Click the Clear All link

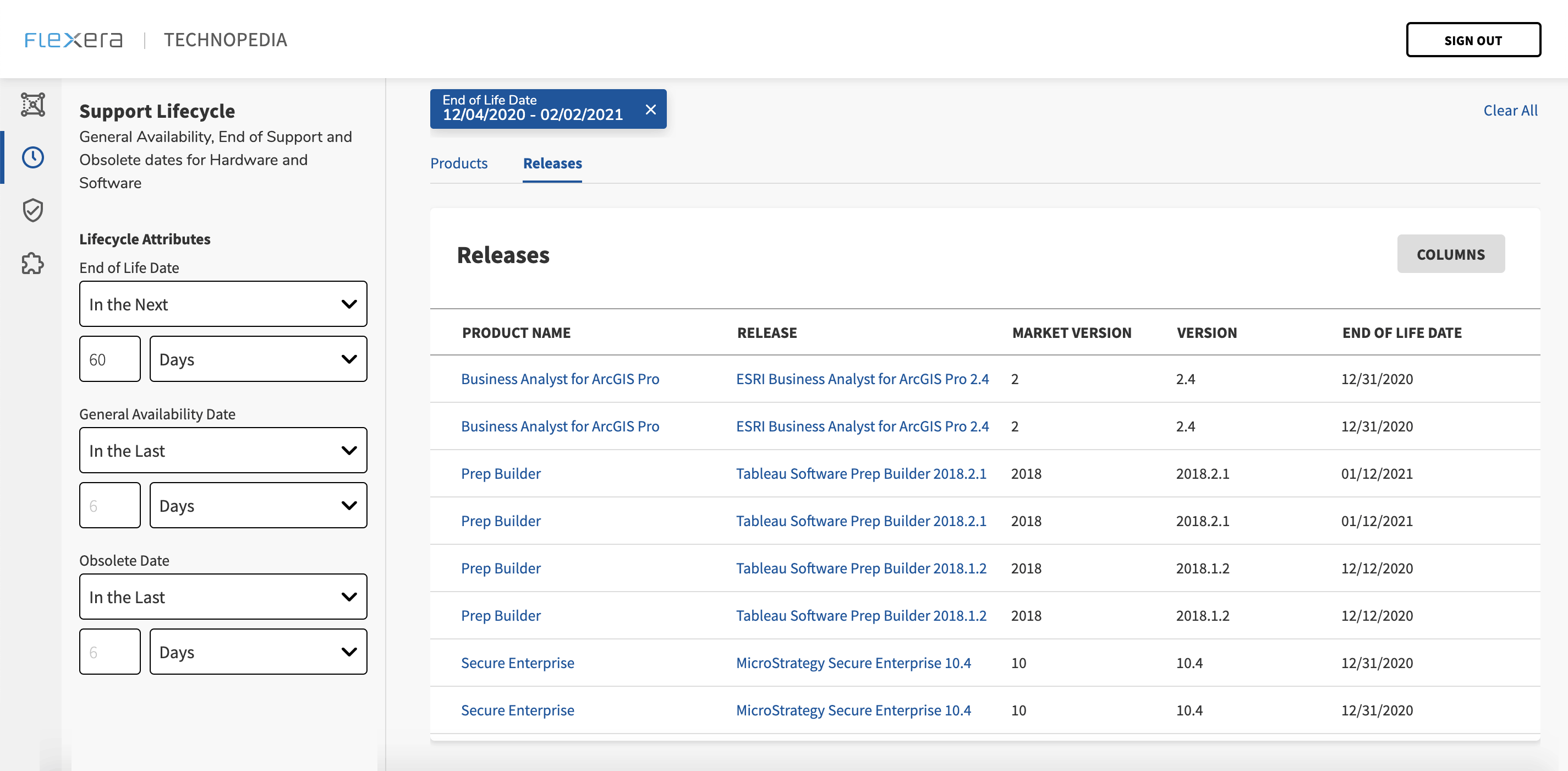(1510, 110)
